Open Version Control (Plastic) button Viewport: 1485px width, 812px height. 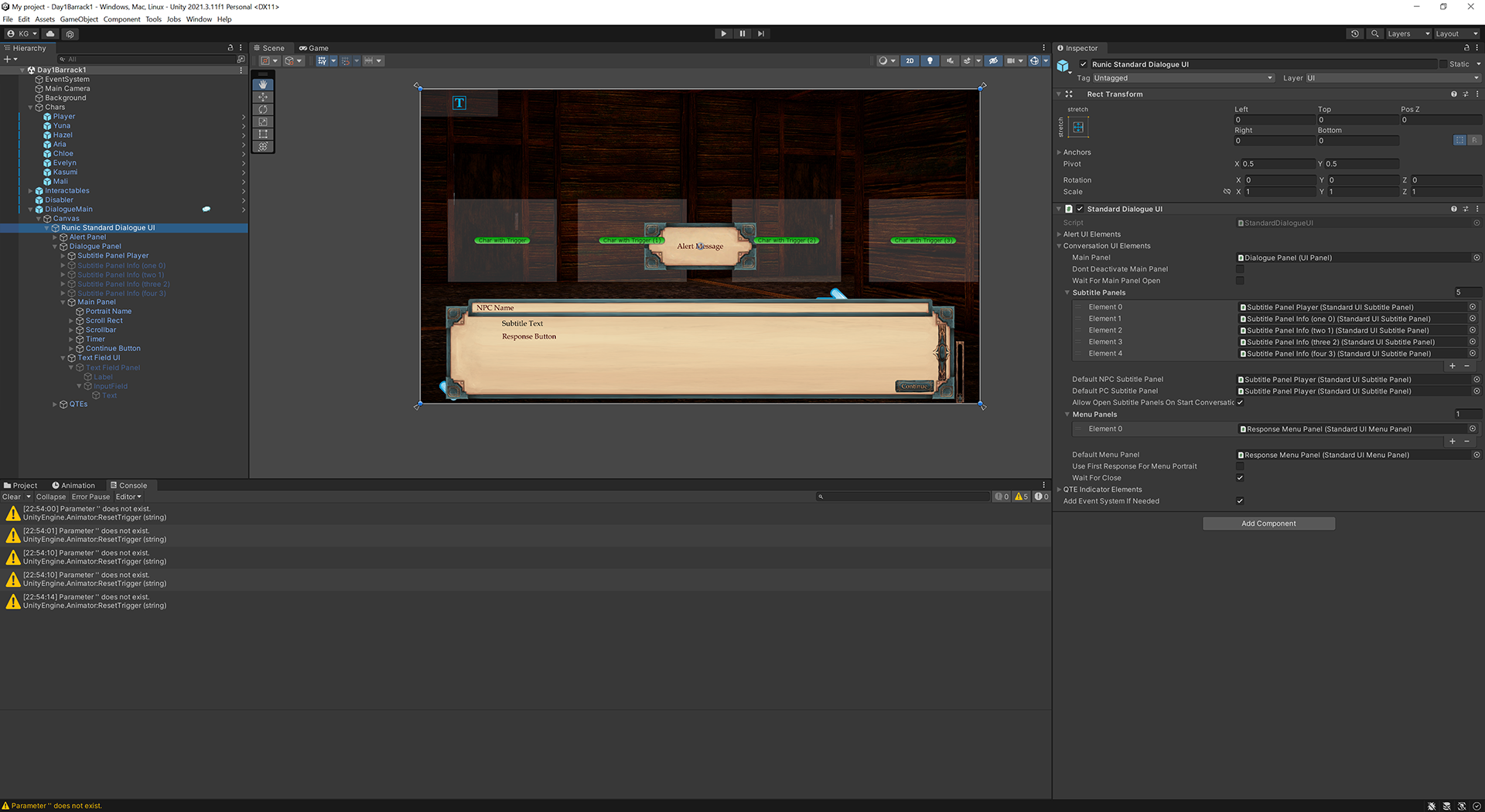(x=70, y=34)
